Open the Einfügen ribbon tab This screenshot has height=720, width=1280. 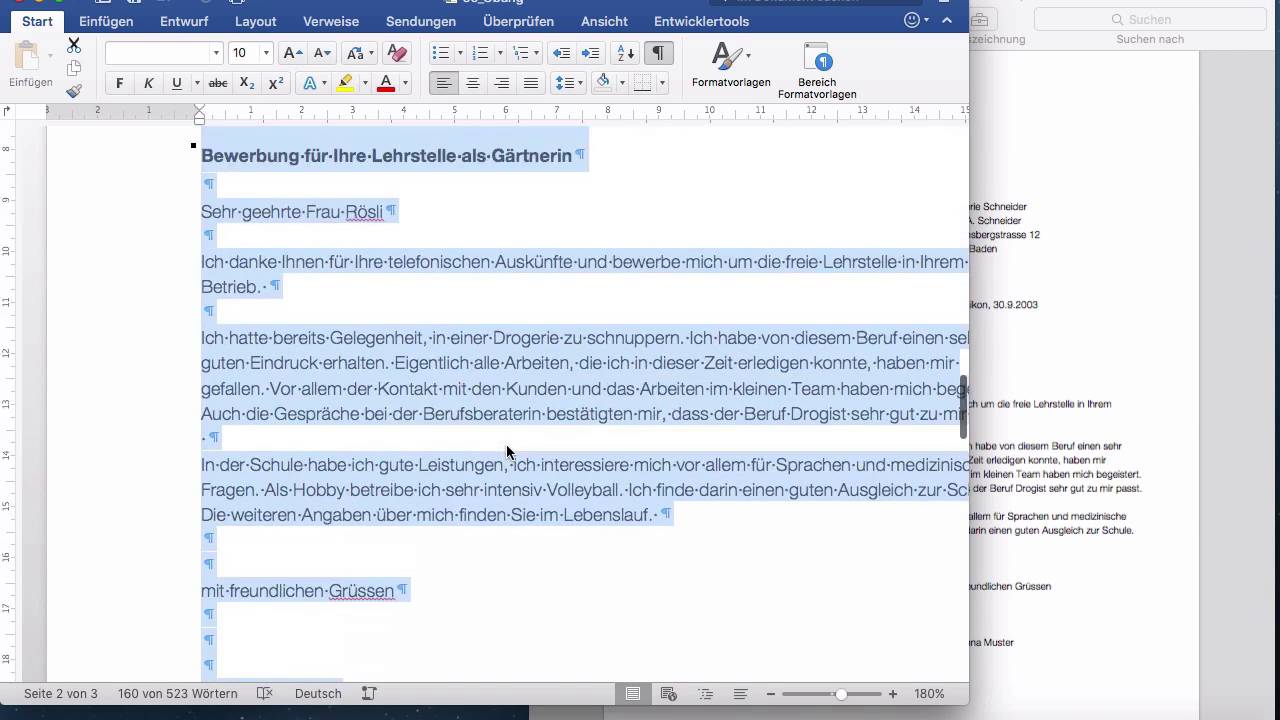point(106,21)
